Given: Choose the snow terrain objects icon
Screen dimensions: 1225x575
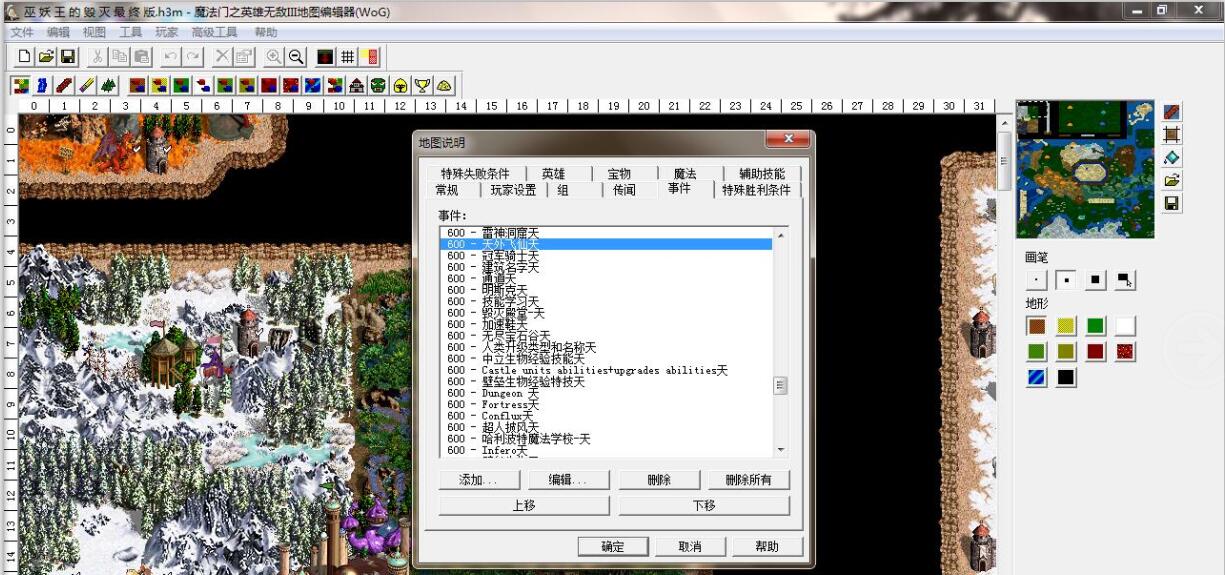Looking at the screenshot, I should [203, 86].
